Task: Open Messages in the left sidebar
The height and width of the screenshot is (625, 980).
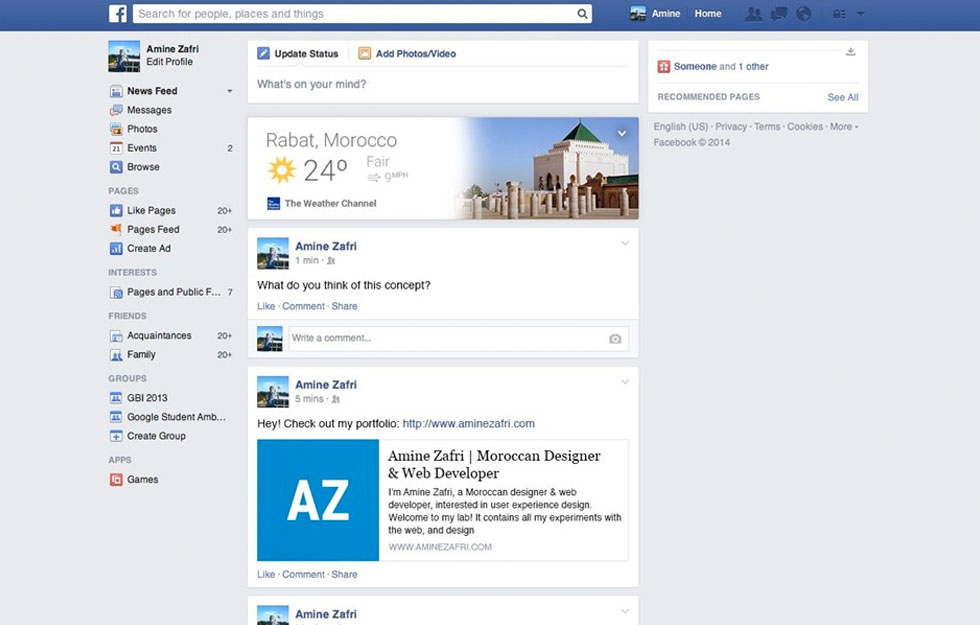Action: (x=149, y=110)
